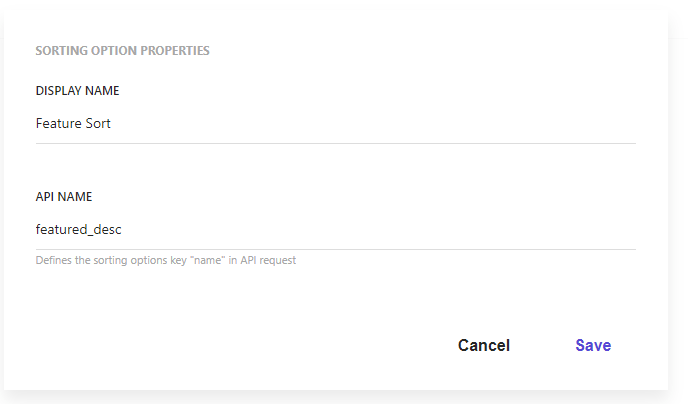Focus the API Name input field
688x404 pixels.
pyautogui.click(x=335, y=230)
